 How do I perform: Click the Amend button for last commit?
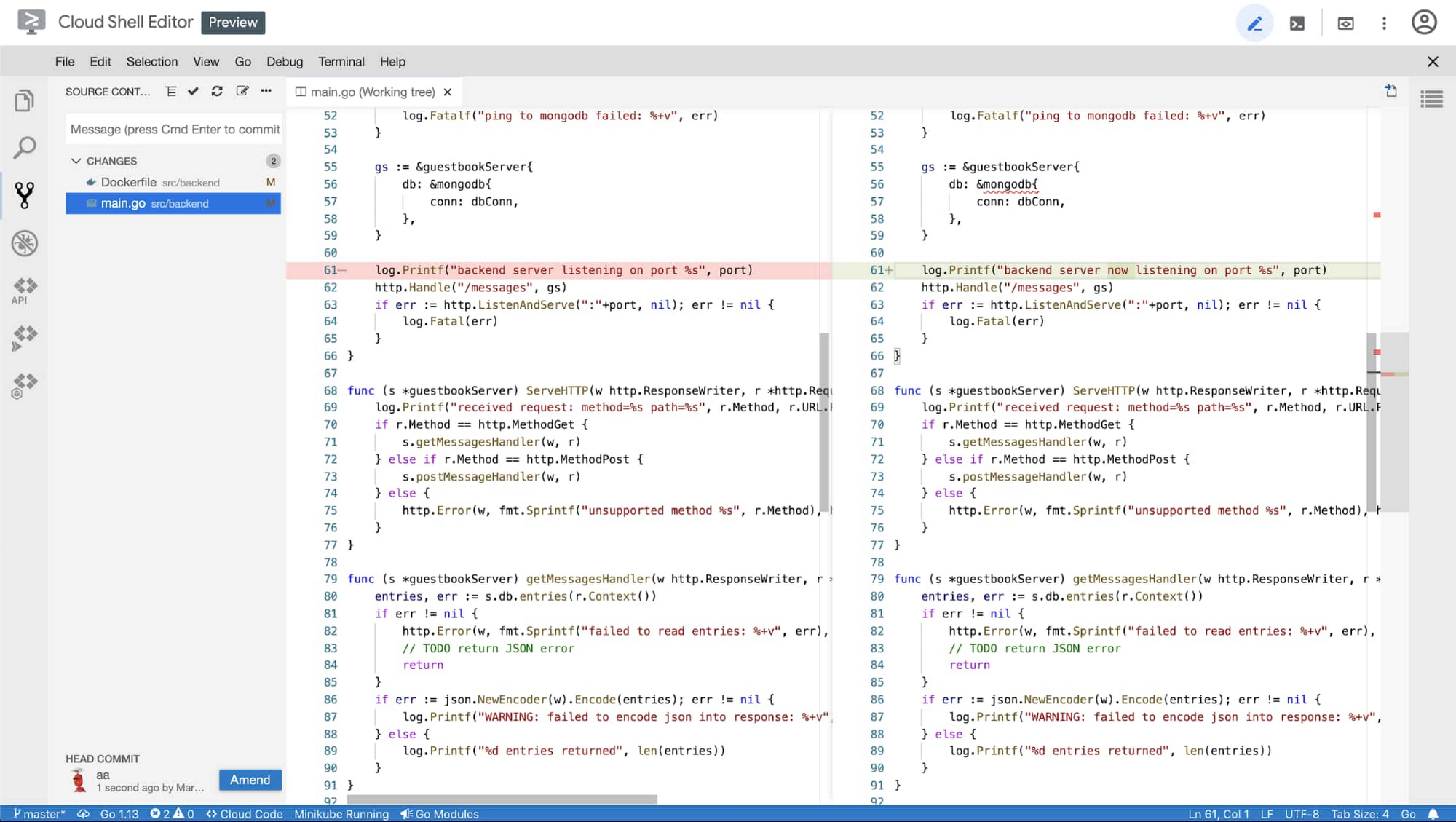249,779
